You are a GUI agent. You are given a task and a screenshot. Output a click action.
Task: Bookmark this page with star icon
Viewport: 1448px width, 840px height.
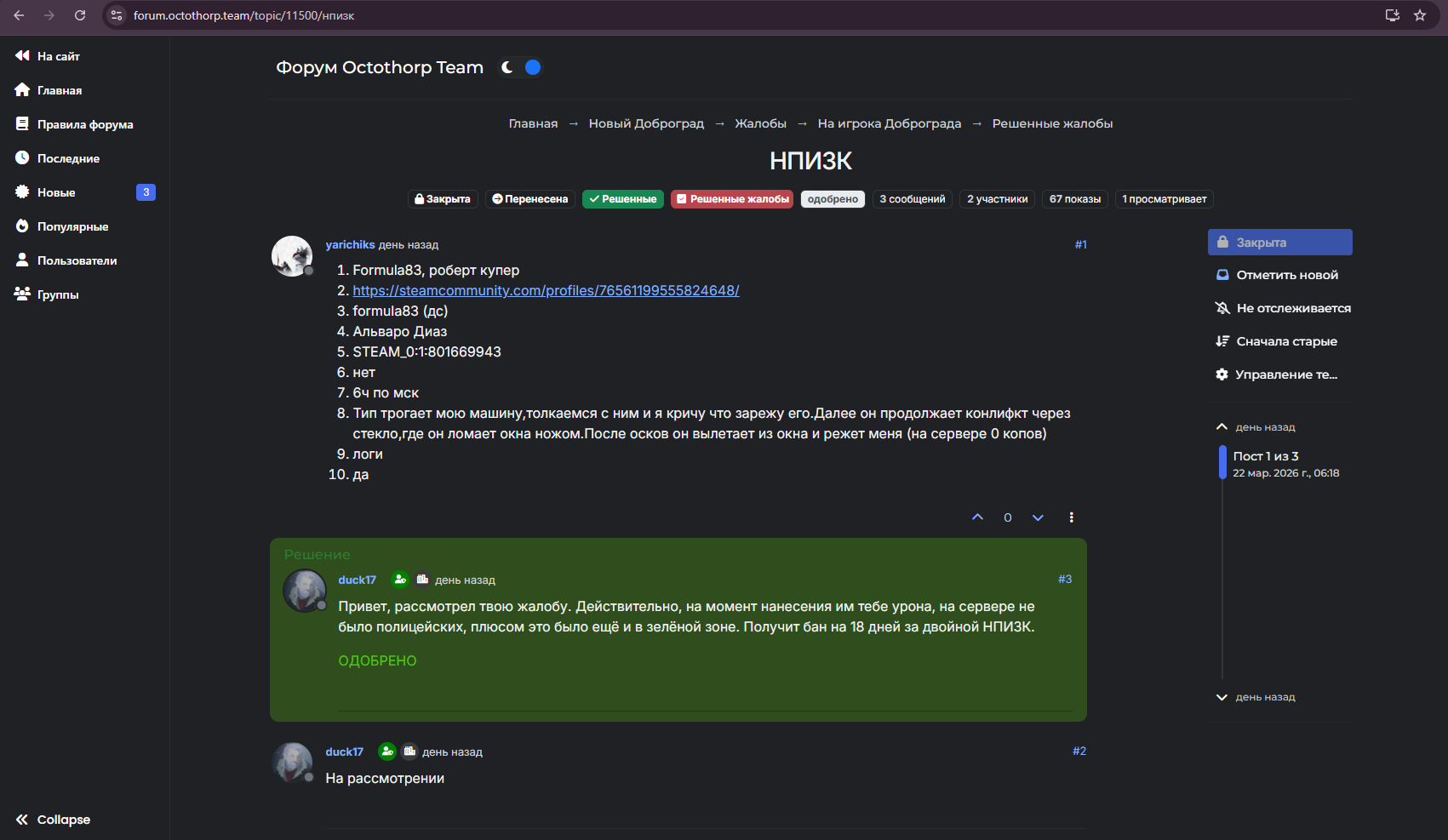tap(1420, 15)
